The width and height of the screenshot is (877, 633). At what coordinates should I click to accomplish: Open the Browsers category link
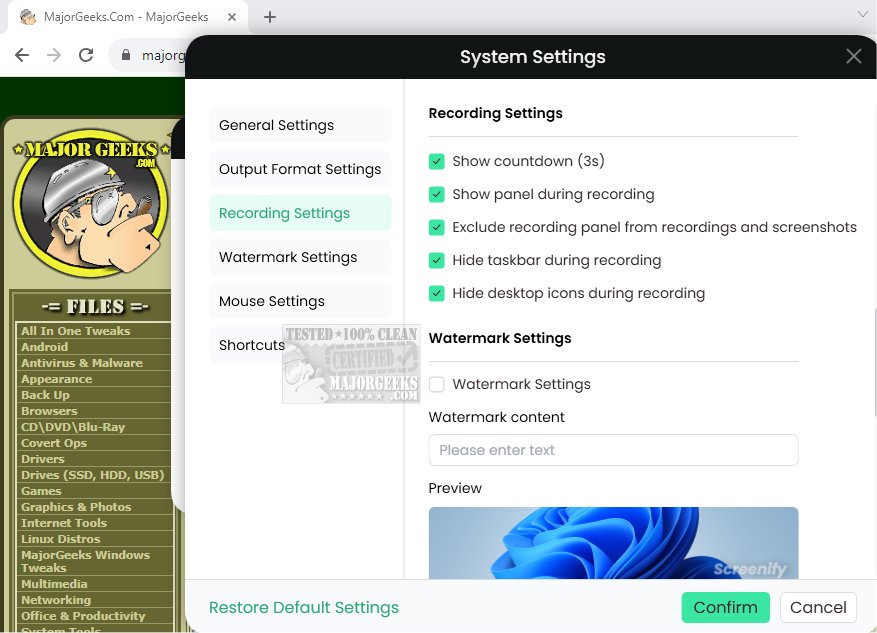pos(49,411)
